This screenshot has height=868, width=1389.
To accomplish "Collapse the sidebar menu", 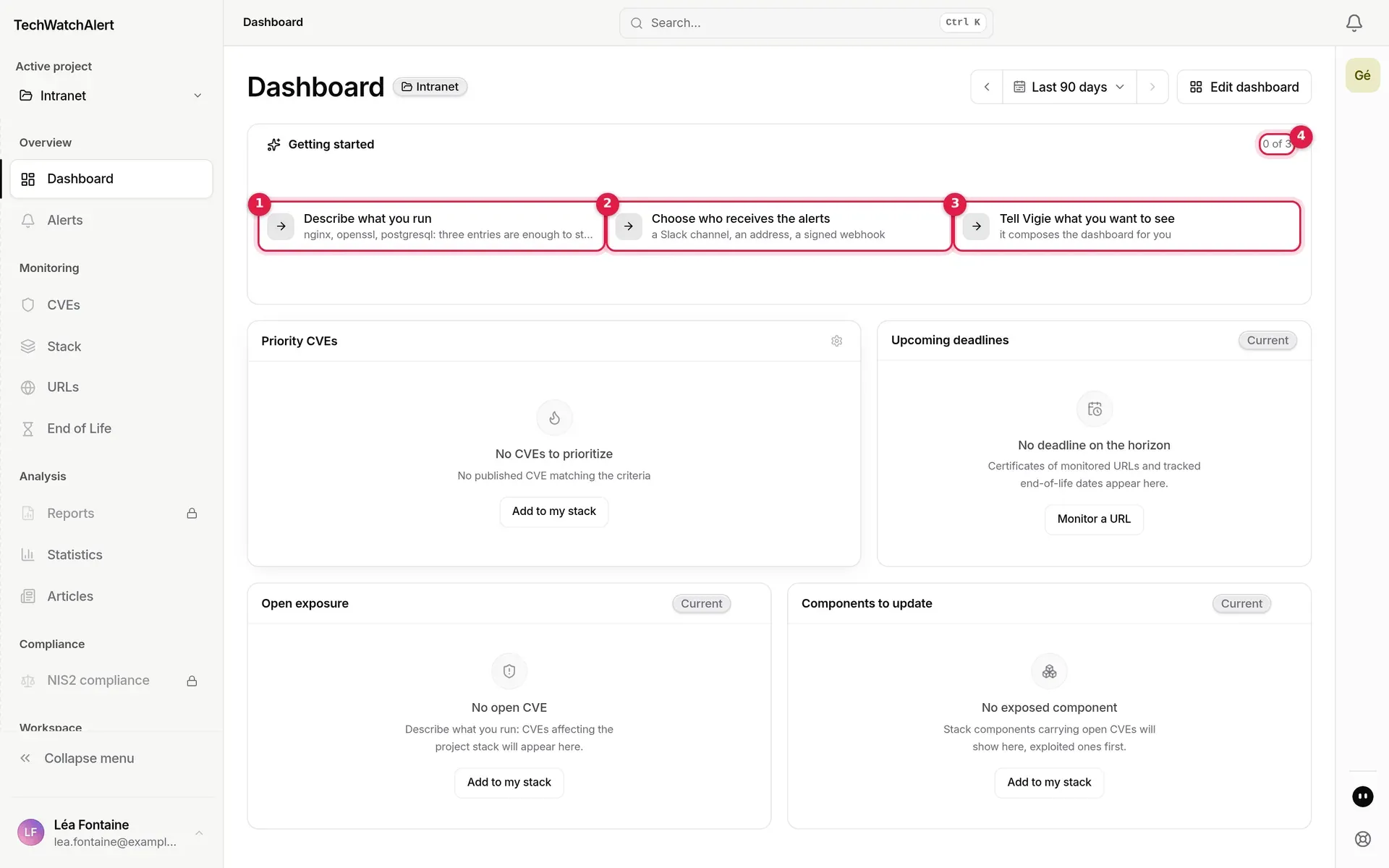I will [x=77, y=759].
